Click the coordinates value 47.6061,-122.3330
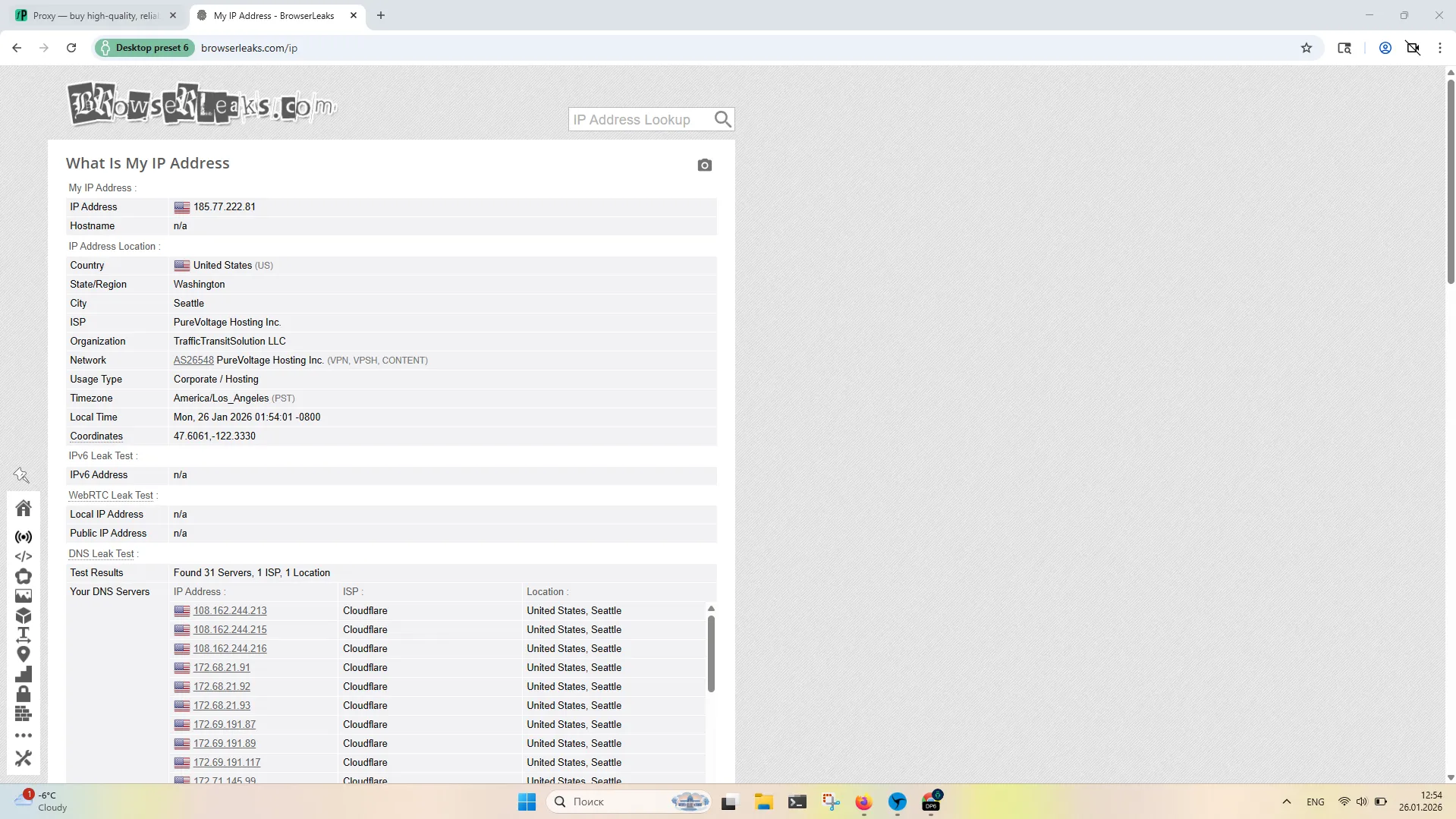This screenshot has height=819, width=1456. [x=215, y=436]
